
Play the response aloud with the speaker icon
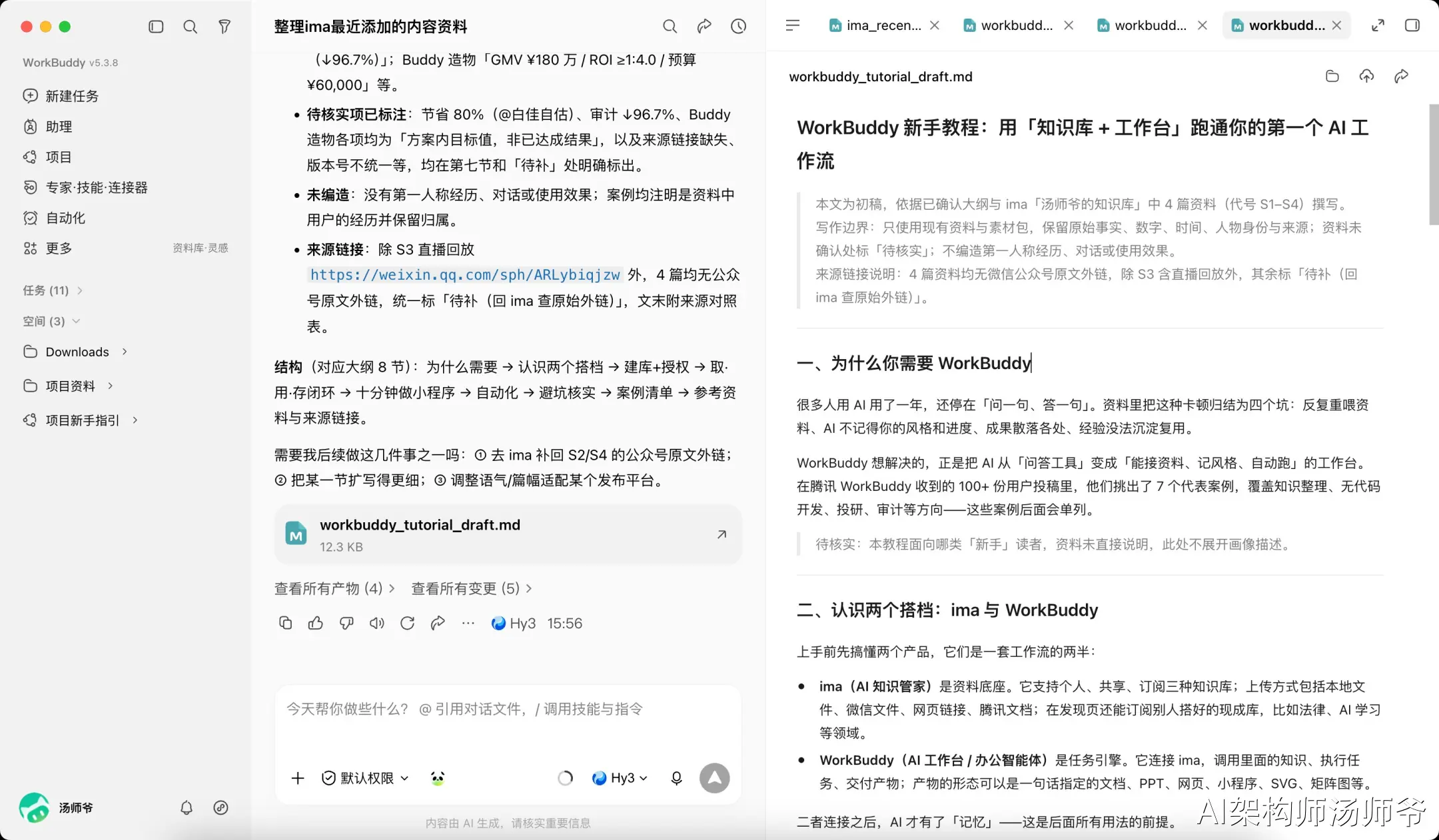[377, 623]
